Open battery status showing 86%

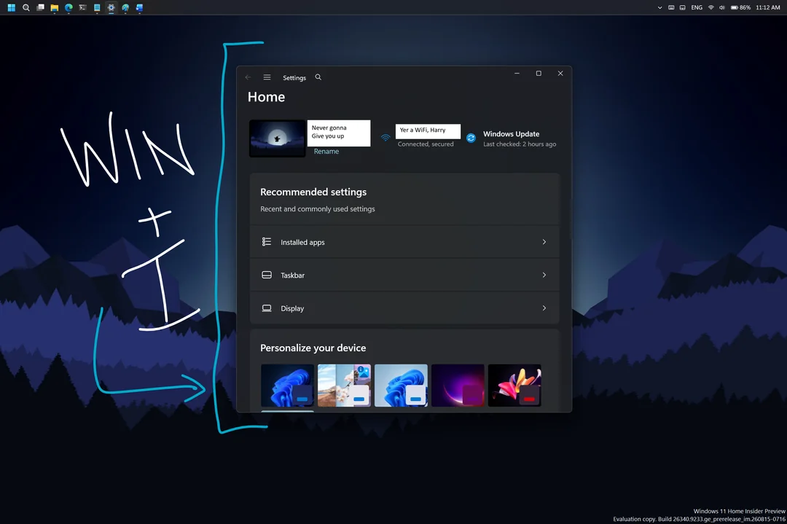click(741, 8)
